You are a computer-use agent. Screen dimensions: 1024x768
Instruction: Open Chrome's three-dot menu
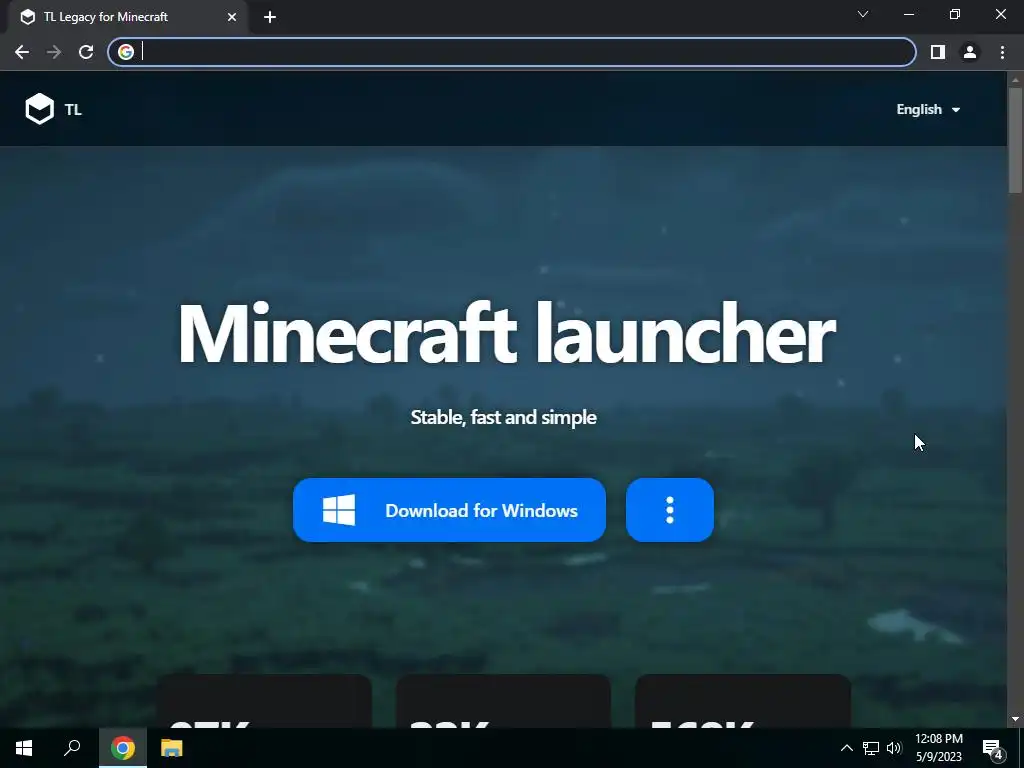coord(1002,52)
